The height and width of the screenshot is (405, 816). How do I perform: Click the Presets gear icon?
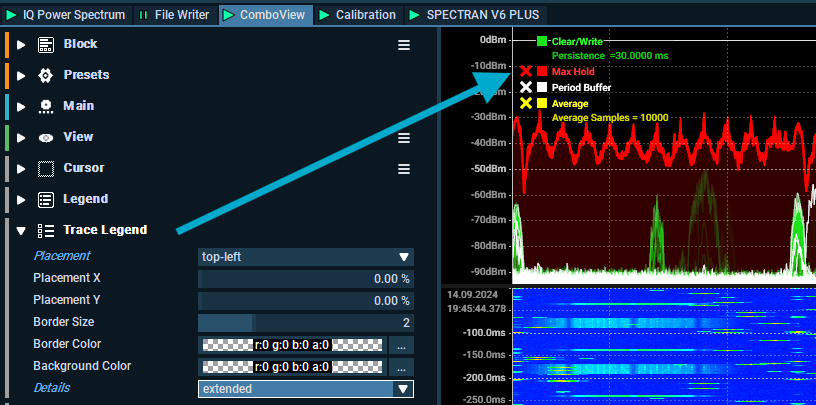click(45, 75)
